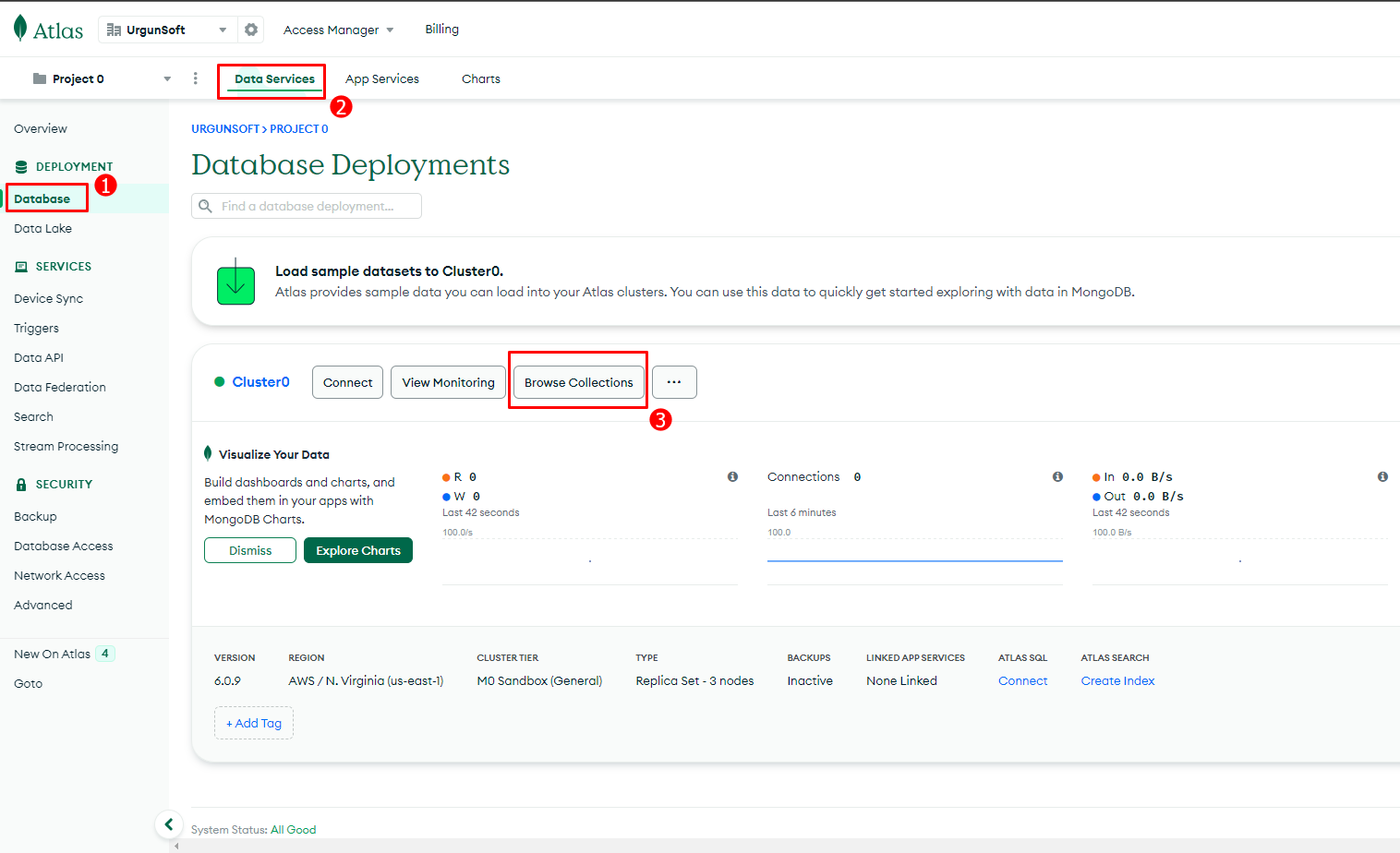Click the Replica Set - 3 nodes text
Image resolution: width=1400 pixels, height=853 pixels.
694,680
